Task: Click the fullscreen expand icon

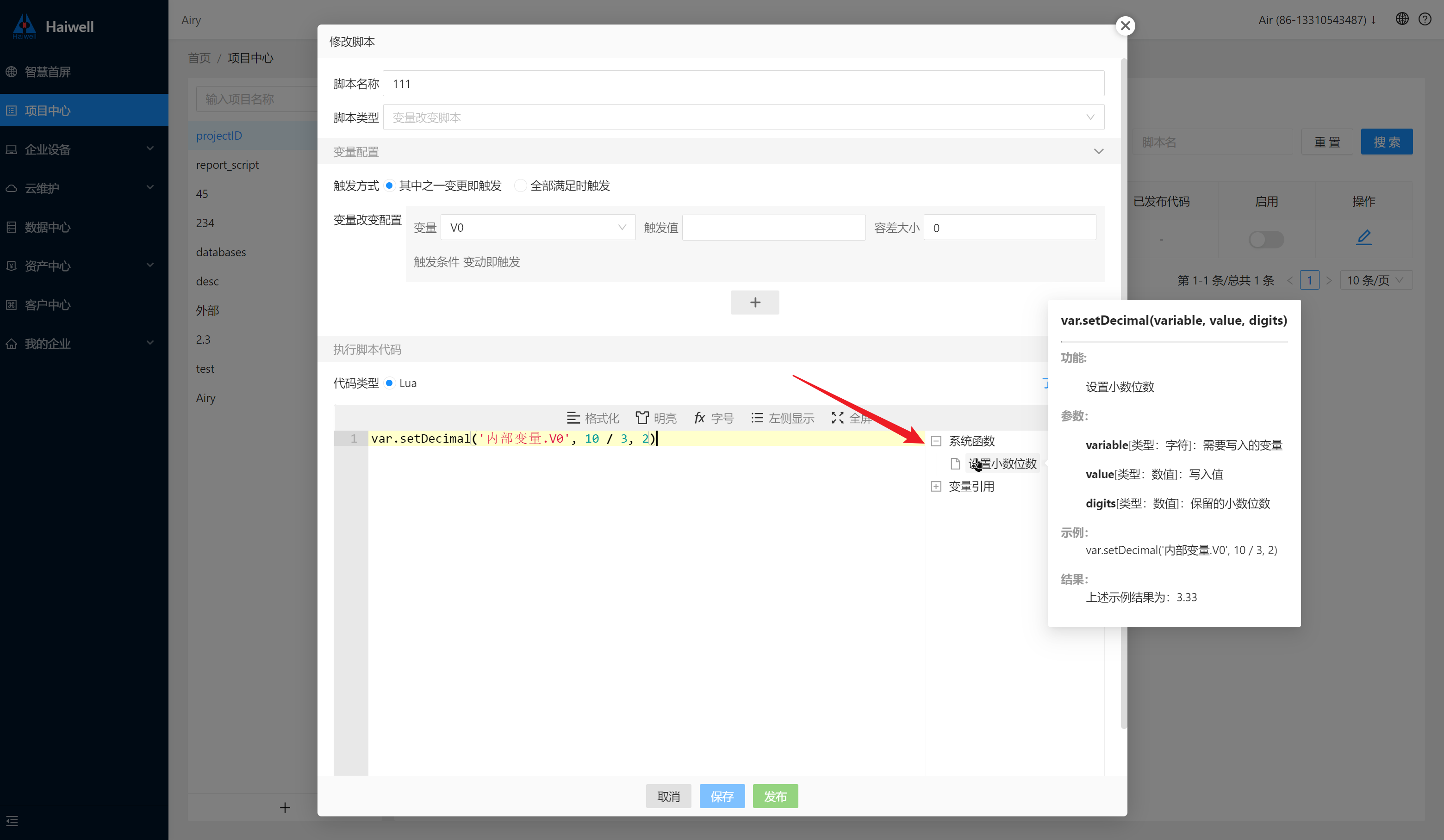Action: pyautogui.click(x=837, y=418)
